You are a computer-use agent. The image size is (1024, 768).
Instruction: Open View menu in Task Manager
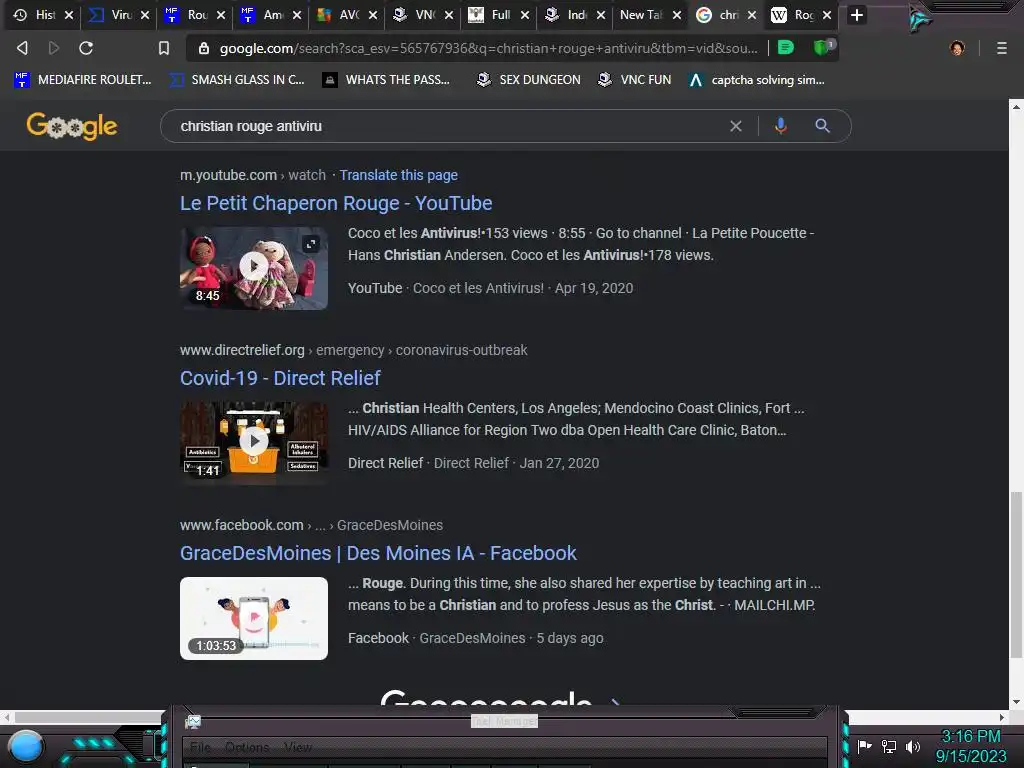(298, 747)
